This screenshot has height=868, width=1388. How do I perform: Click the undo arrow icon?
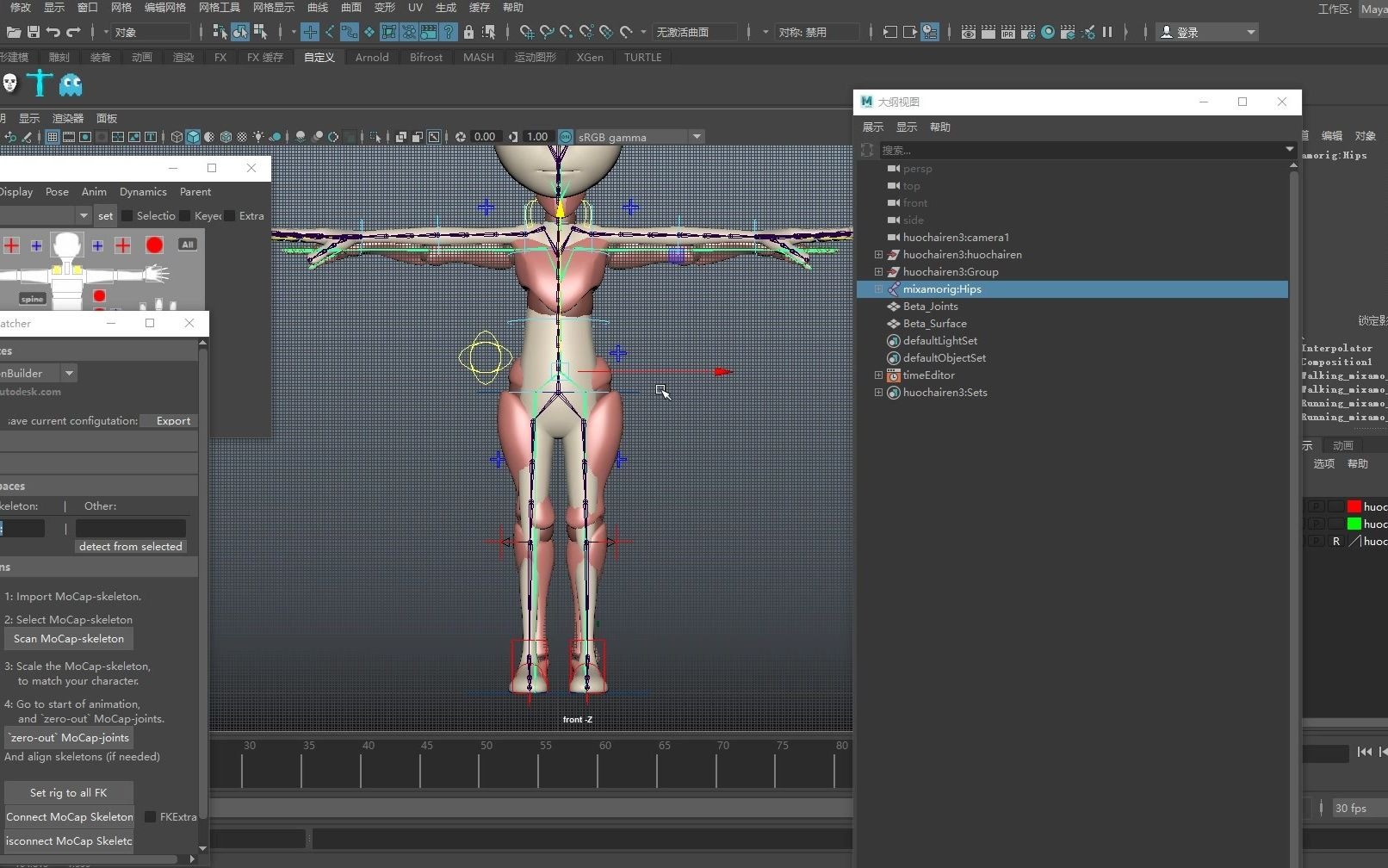[x=53, y=33]
